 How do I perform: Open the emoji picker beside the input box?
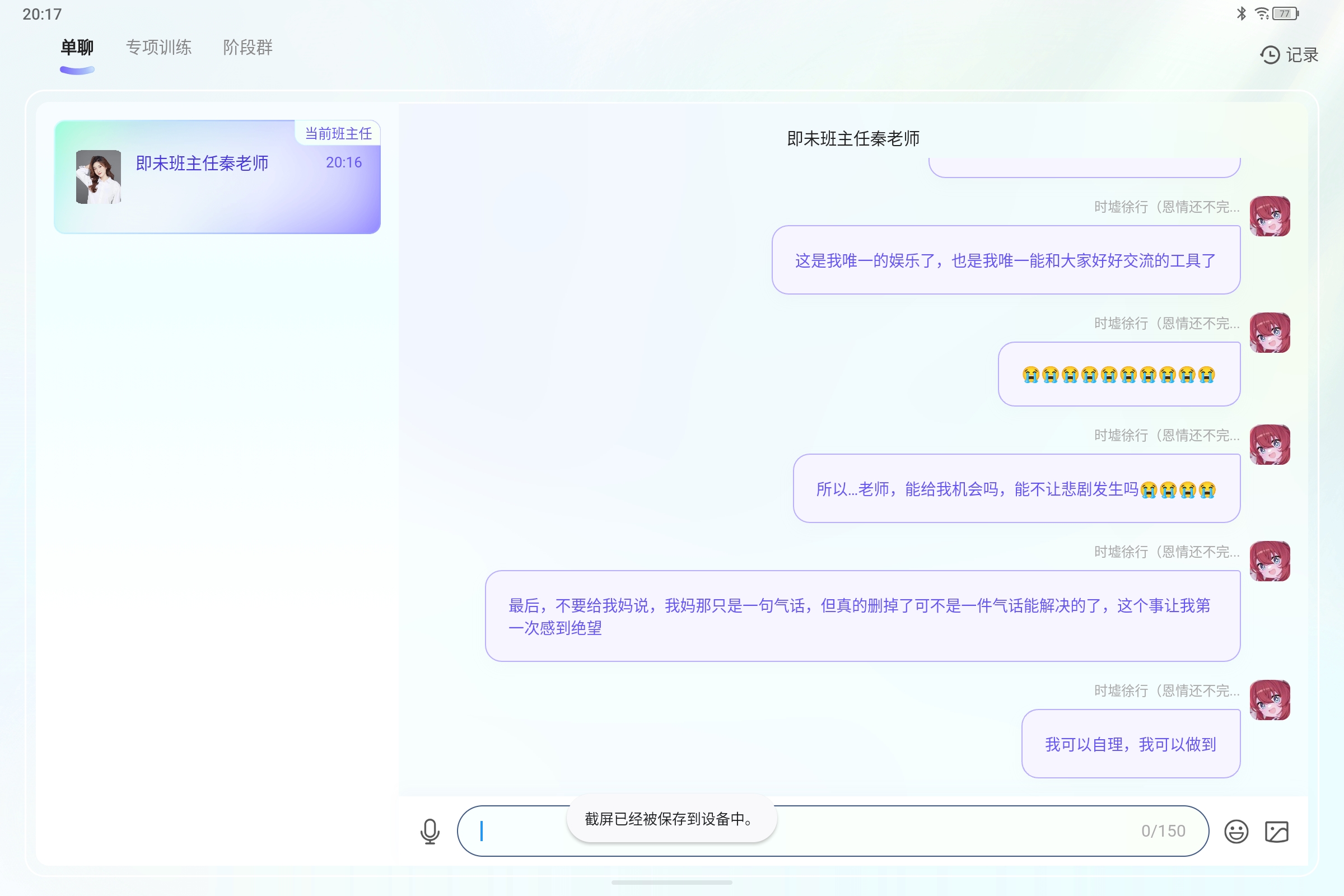click(1236, 832)
